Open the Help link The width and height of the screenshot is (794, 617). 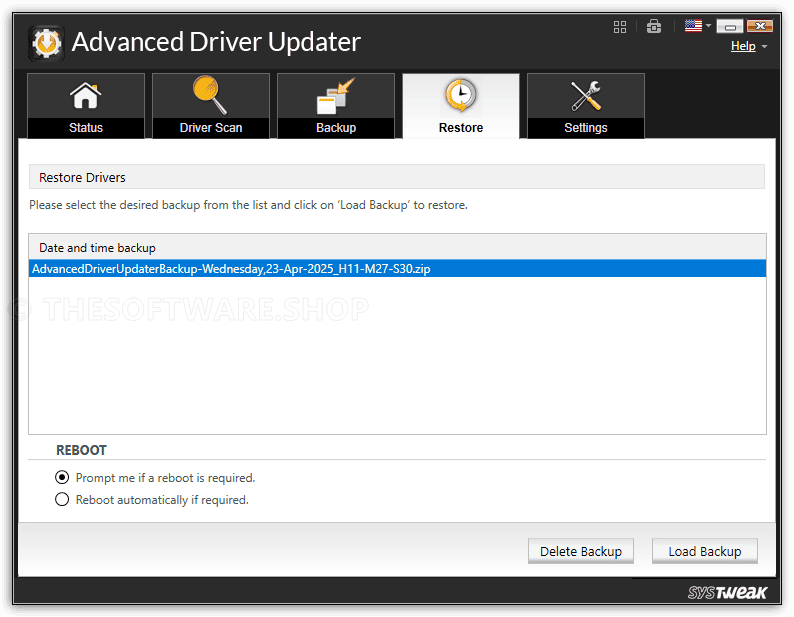[x=743, y=46]
